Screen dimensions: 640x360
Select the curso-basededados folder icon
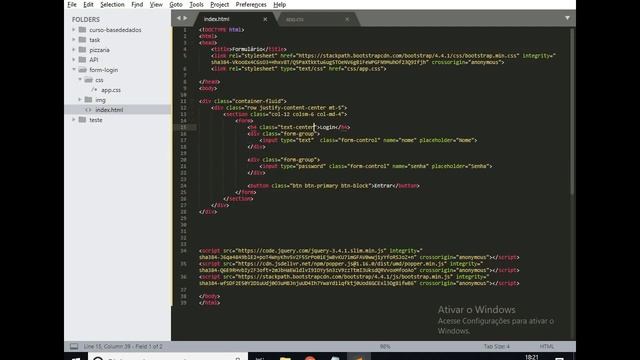click(82, 30)
